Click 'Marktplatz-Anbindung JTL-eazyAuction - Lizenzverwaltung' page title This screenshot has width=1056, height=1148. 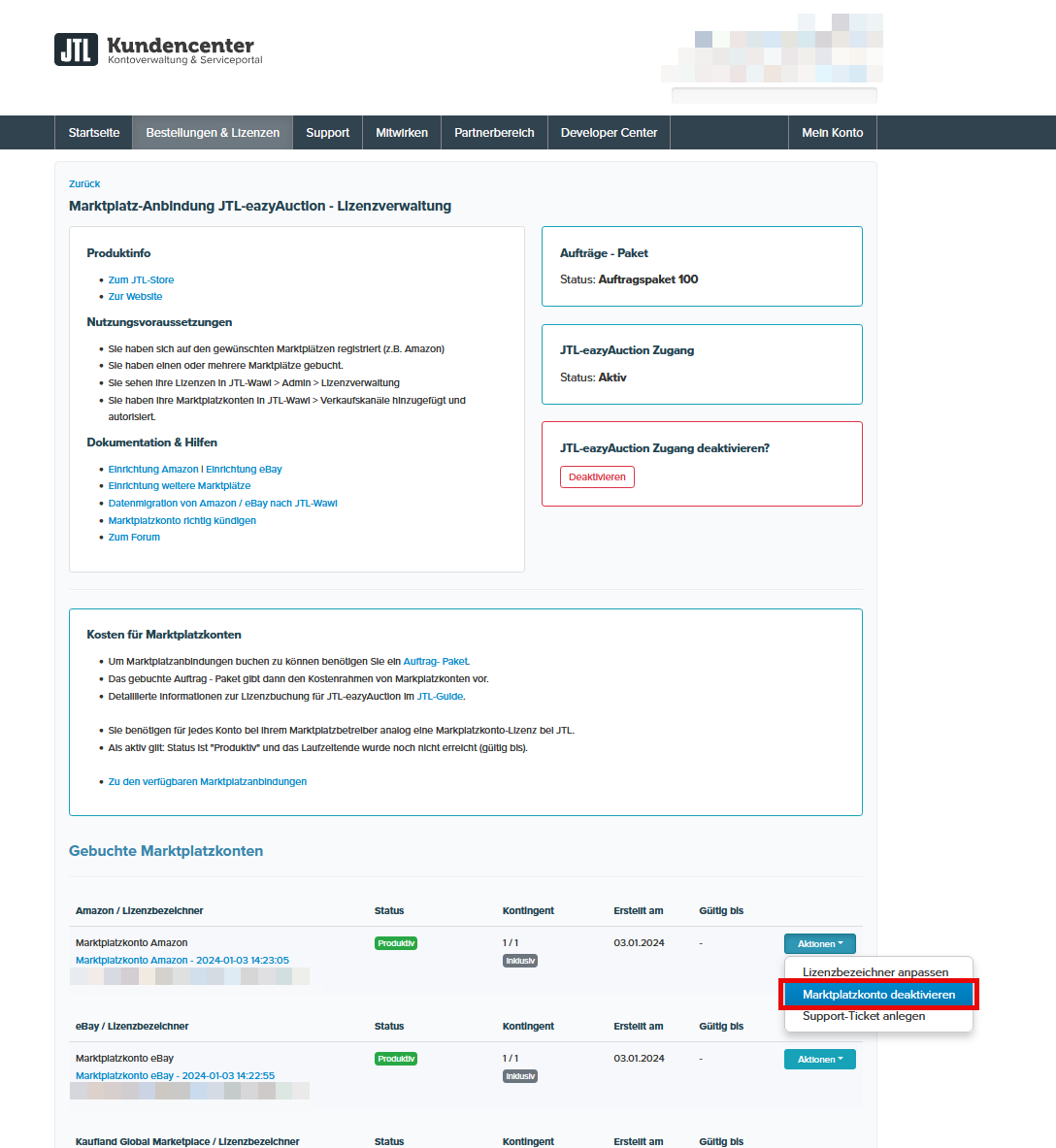point(260,206)
